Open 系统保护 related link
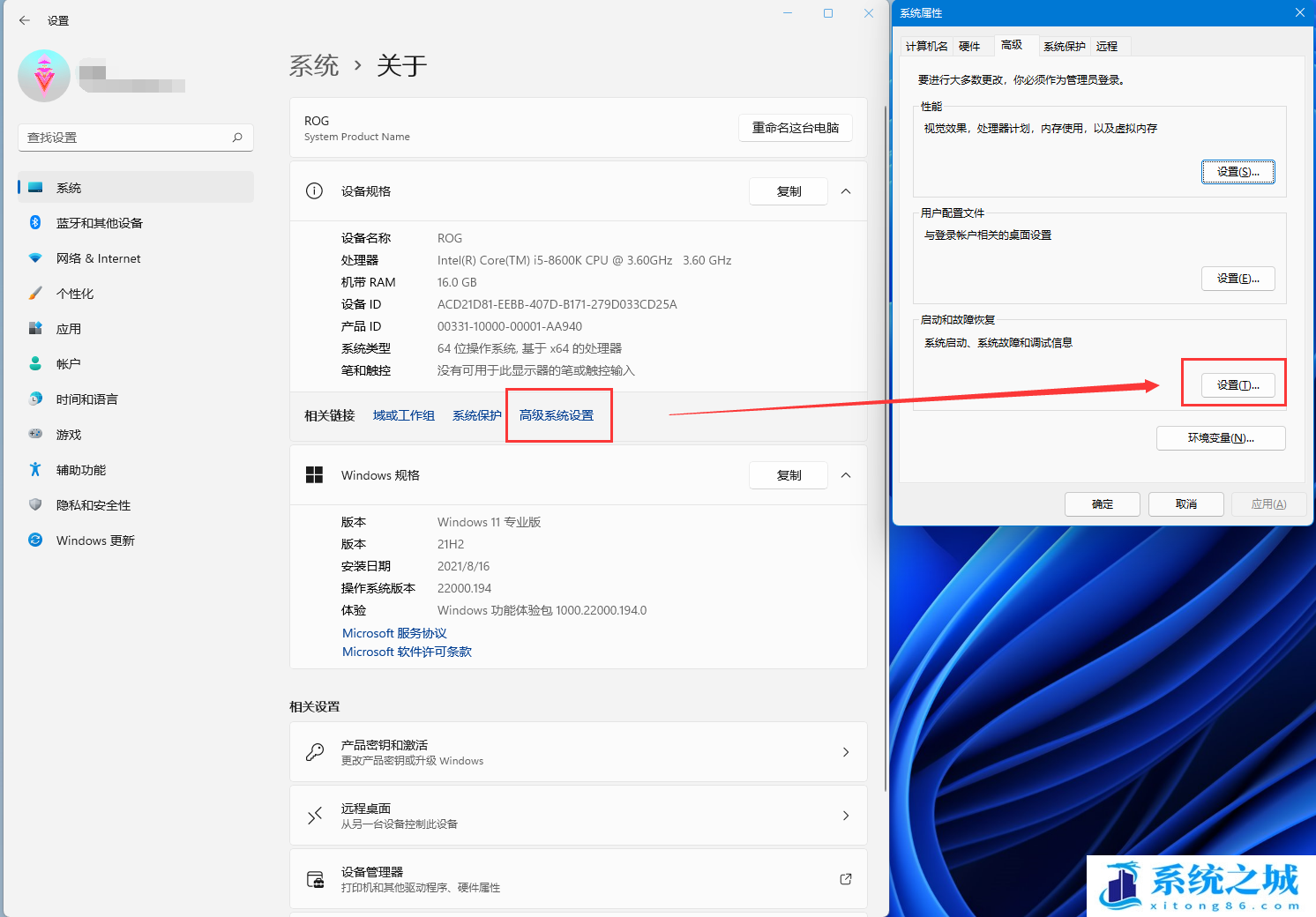The image size is (1316, 917). (477, 415)
